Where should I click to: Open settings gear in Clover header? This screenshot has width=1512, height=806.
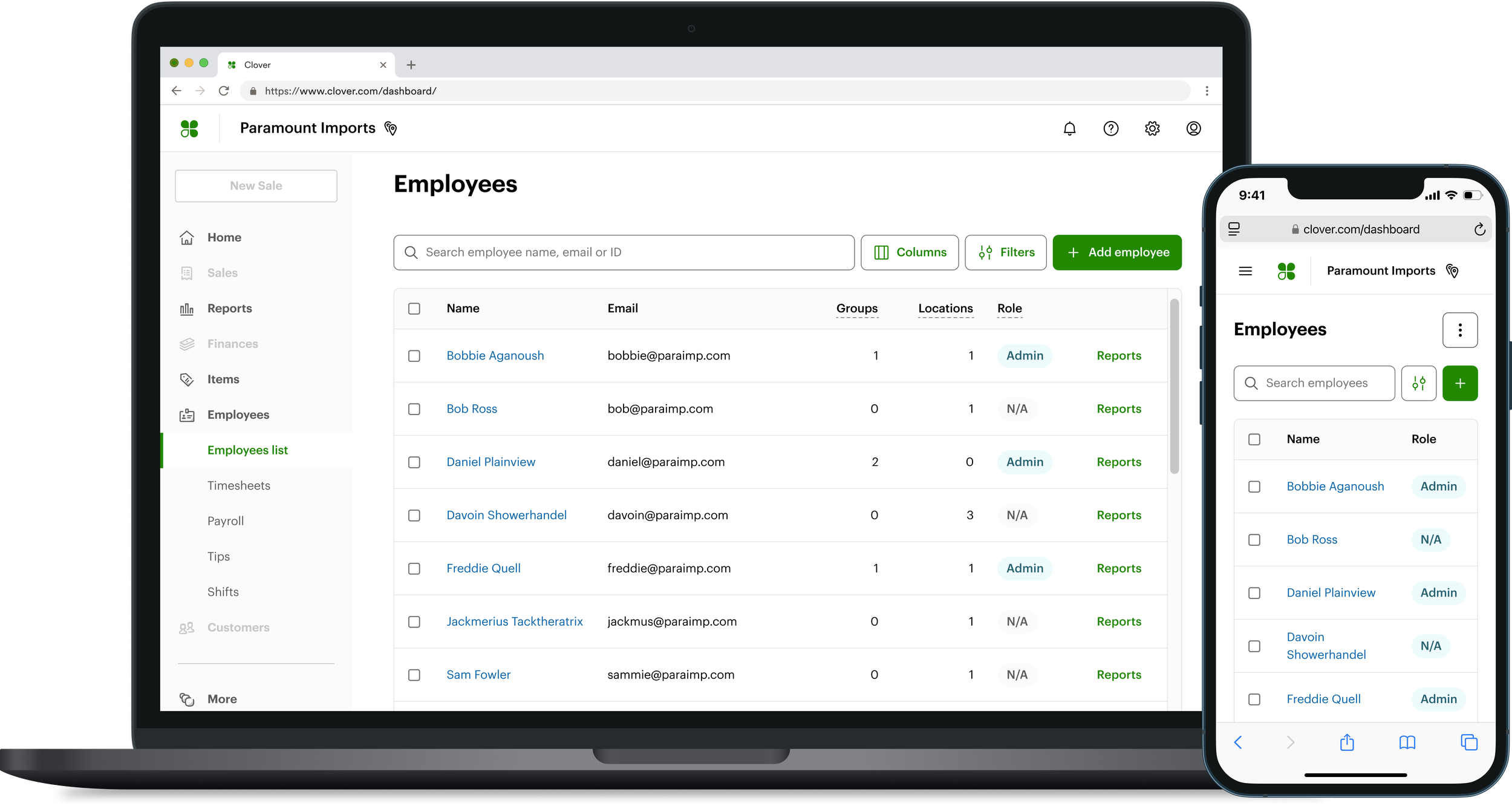coord(1152,128)
